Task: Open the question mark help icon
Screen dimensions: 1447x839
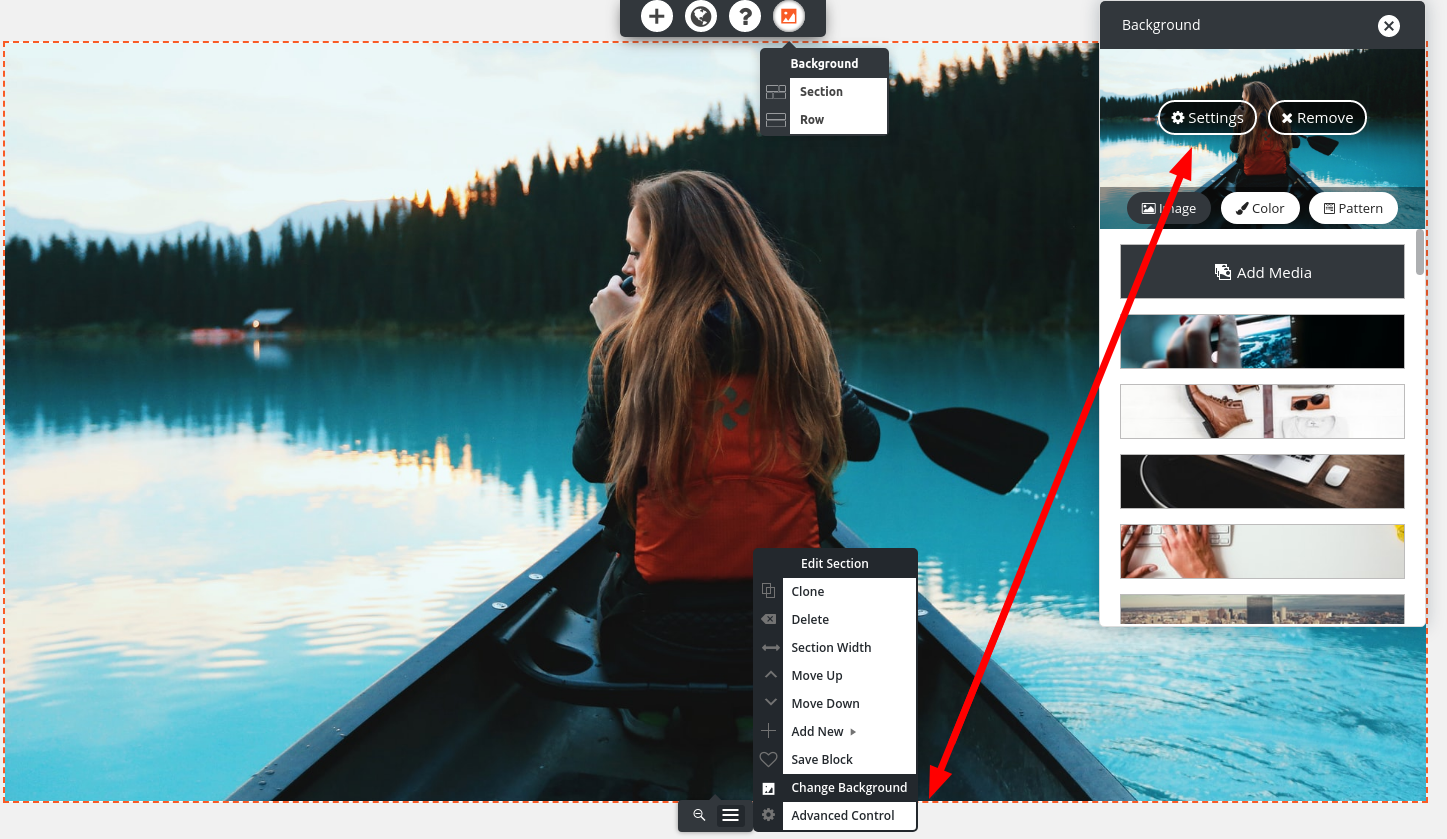Action: 745,16
